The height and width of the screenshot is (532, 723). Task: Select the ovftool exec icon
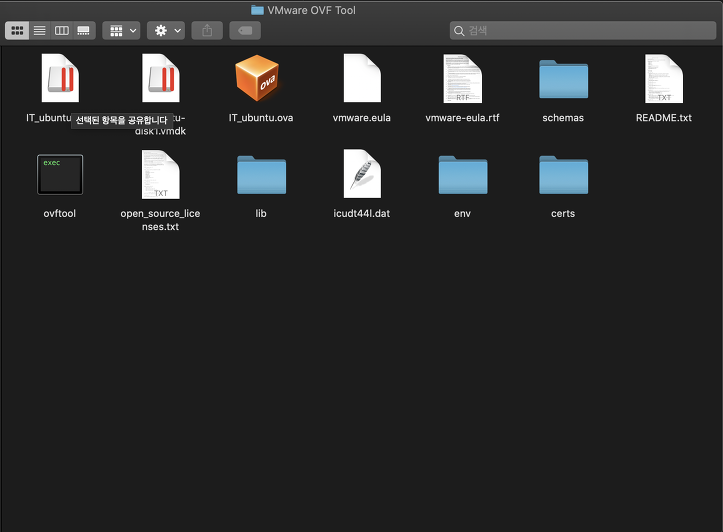click(60, 174)
